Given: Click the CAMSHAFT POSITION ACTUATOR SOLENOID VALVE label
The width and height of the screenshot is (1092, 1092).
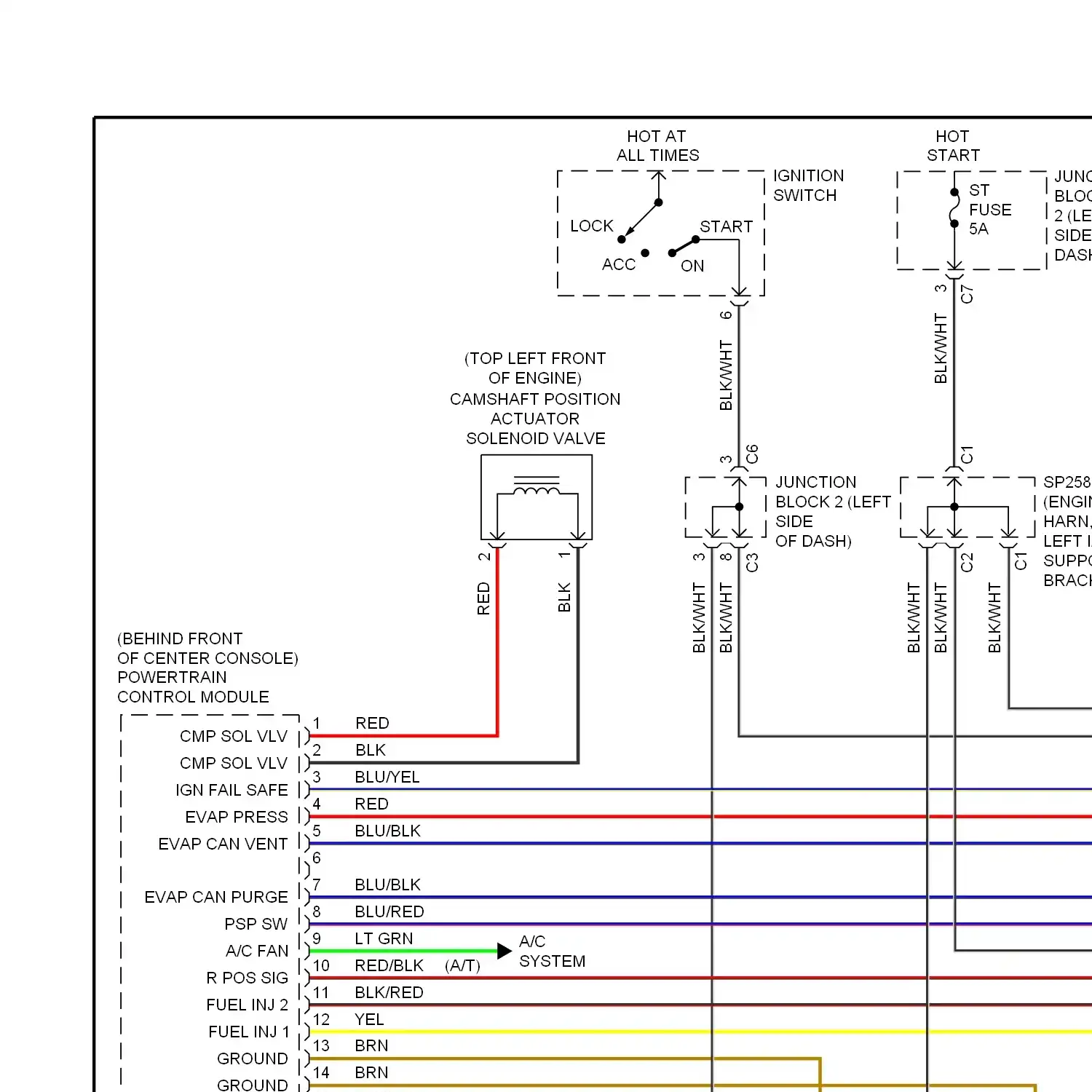Looking at the screenshot, I should (535, 419).
